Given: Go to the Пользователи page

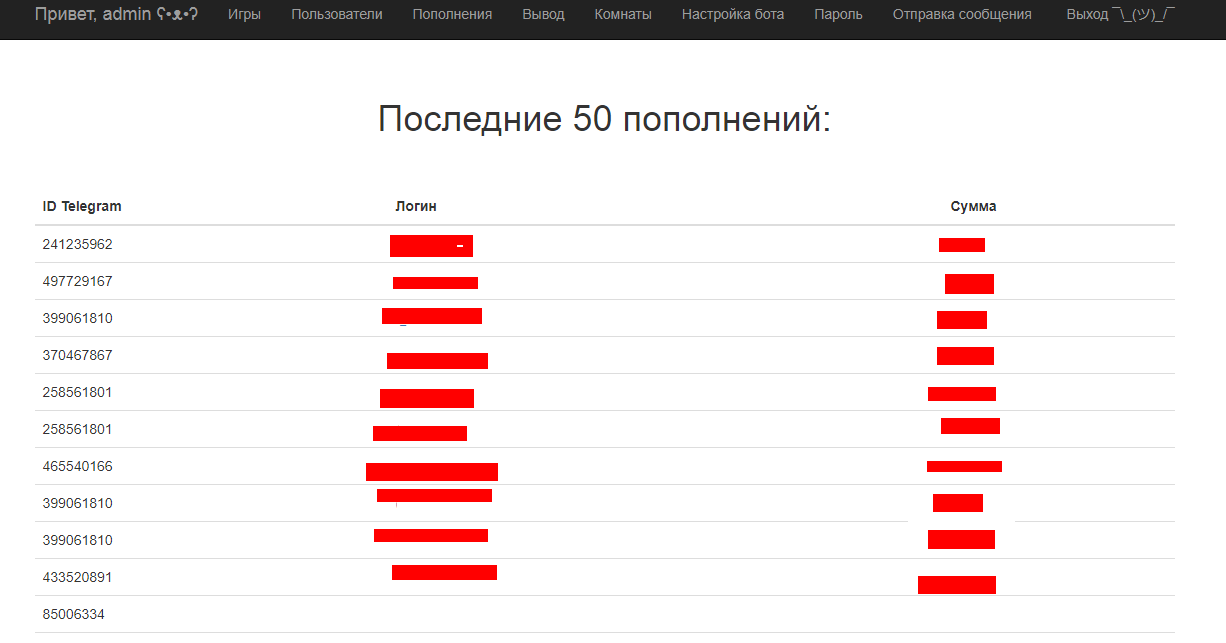Looking at the screenshot, I should [336, 14].
